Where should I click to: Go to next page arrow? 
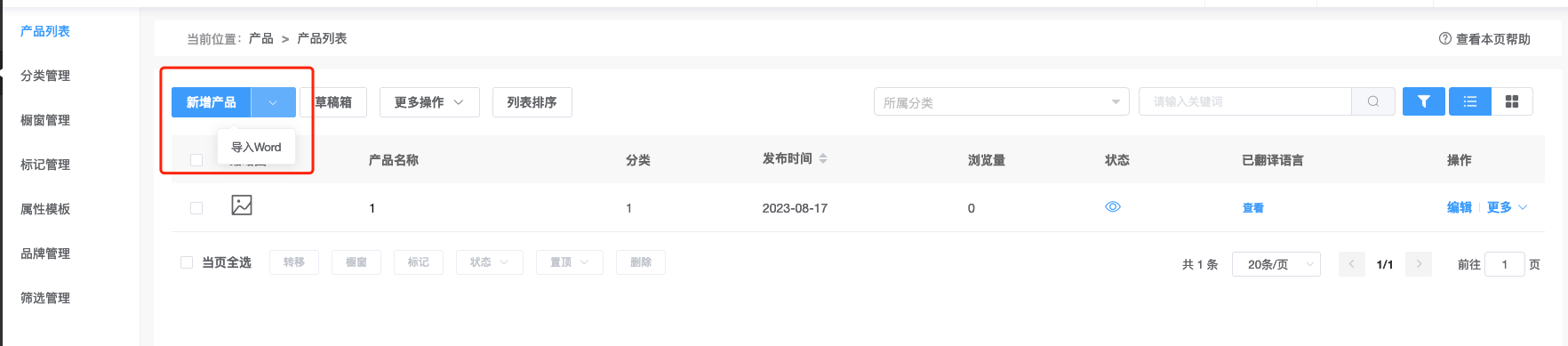tap(1419, 264)
